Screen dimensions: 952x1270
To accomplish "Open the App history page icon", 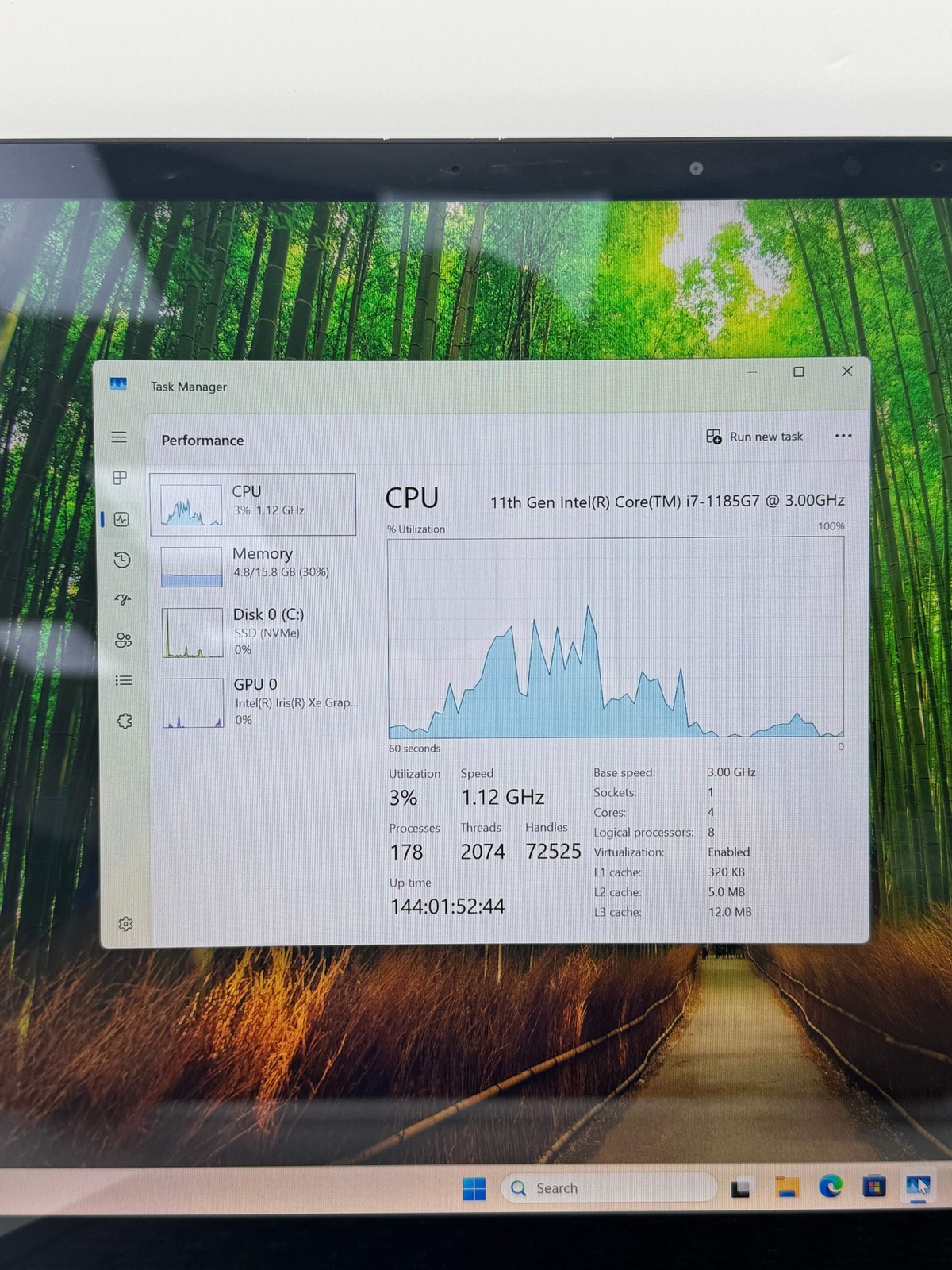I will (122, 560).
